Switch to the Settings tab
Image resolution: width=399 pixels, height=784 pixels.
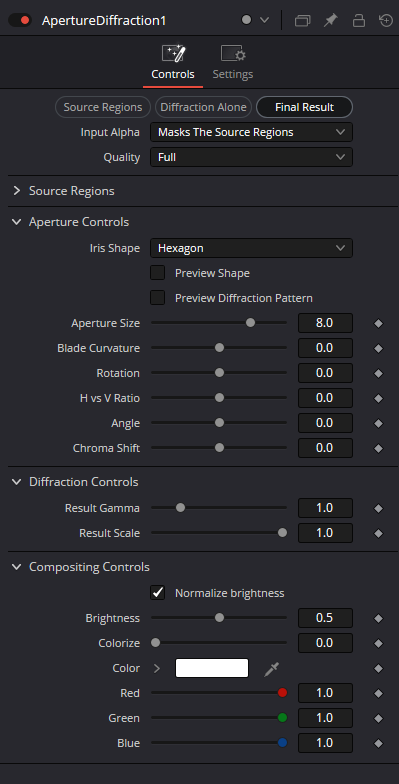tap(232, 63)
